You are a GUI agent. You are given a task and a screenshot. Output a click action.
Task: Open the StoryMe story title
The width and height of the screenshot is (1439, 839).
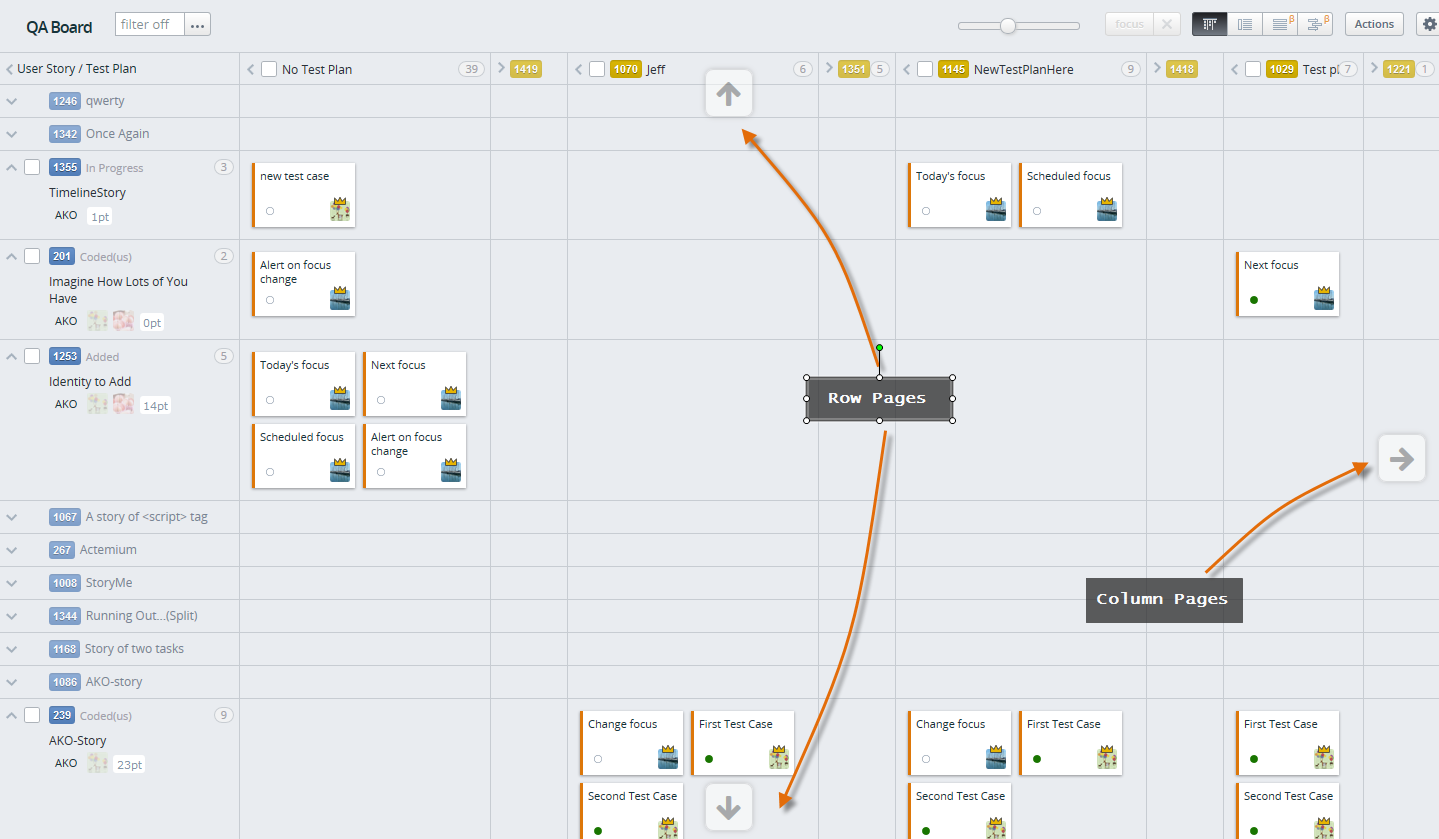coord(109,583)
